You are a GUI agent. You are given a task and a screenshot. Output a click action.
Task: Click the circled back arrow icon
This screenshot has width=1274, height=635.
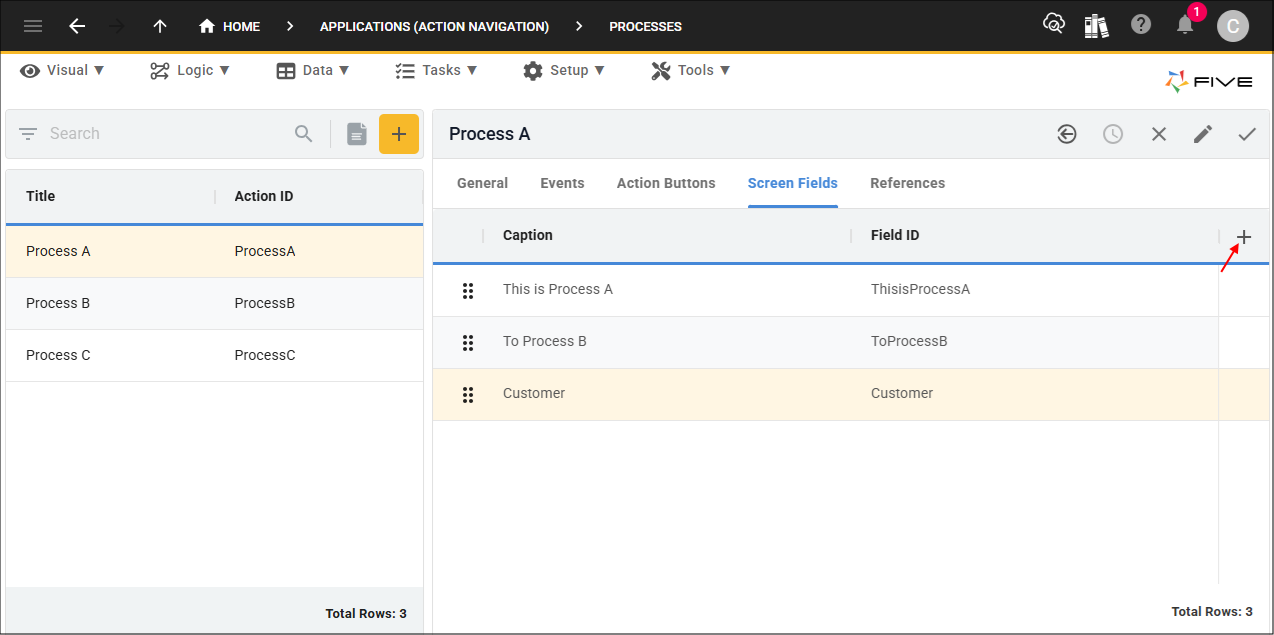(1067, 134)
